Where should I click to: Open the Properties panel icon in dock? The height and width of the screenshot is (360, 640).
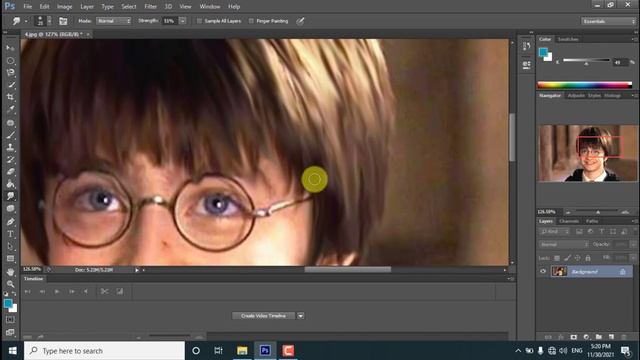[x=527, y=64]
